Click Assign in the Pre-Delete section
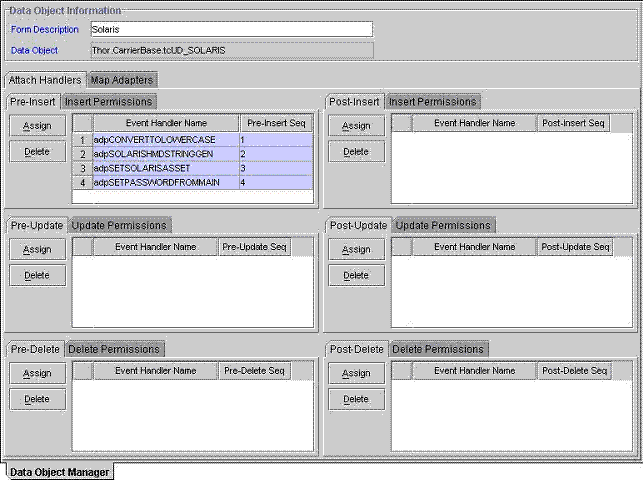This screenshot has width=643, height=480. (x=37, y=373)
